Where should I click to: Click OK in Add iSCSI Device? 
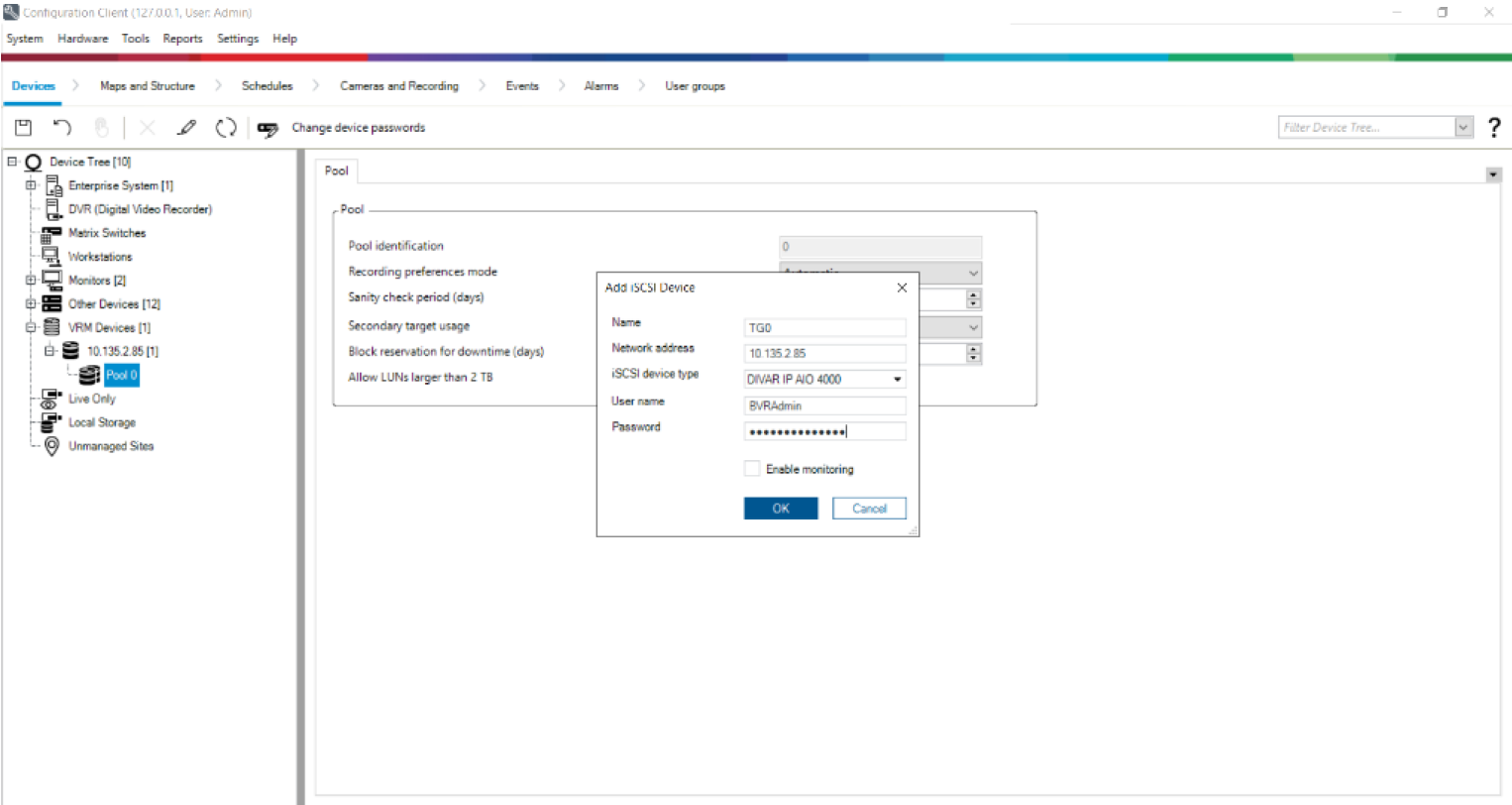pyautogui.click(x=781, y=509)
